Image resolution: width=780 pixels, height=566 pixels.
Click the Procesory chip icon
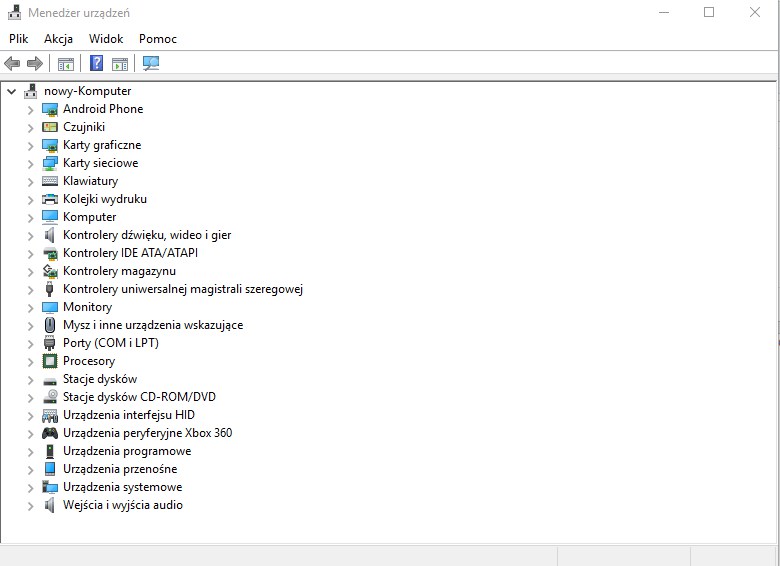[50, 361]
